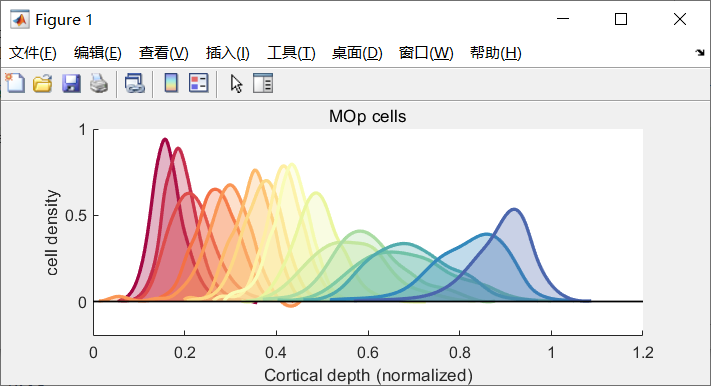Open the 文件(F) menu
The width and height of the screenshot is (711, 386).
tap(33, 53)
